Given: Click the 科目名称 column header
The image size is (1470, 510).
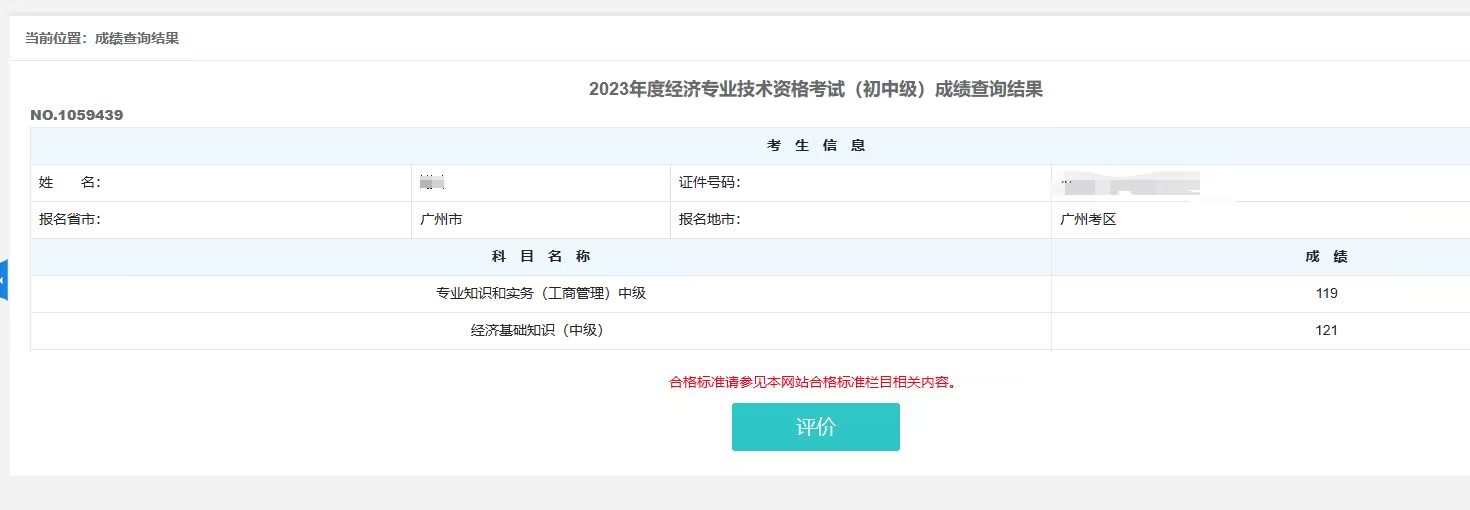Looking at the screenshot, I should point(541,257).
